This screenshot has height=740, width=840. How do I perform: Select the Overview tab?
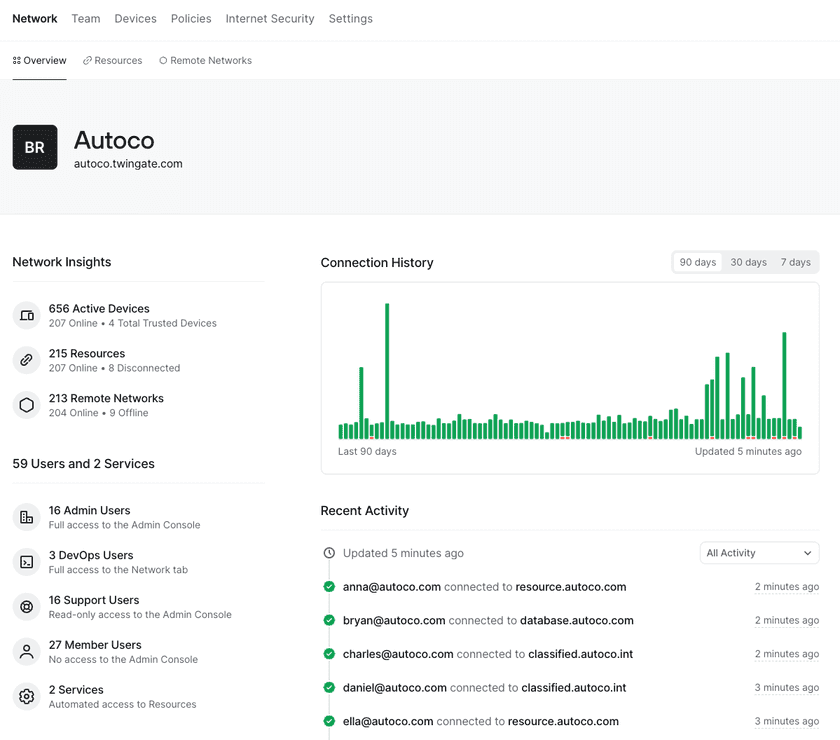[x=40, y=61]
